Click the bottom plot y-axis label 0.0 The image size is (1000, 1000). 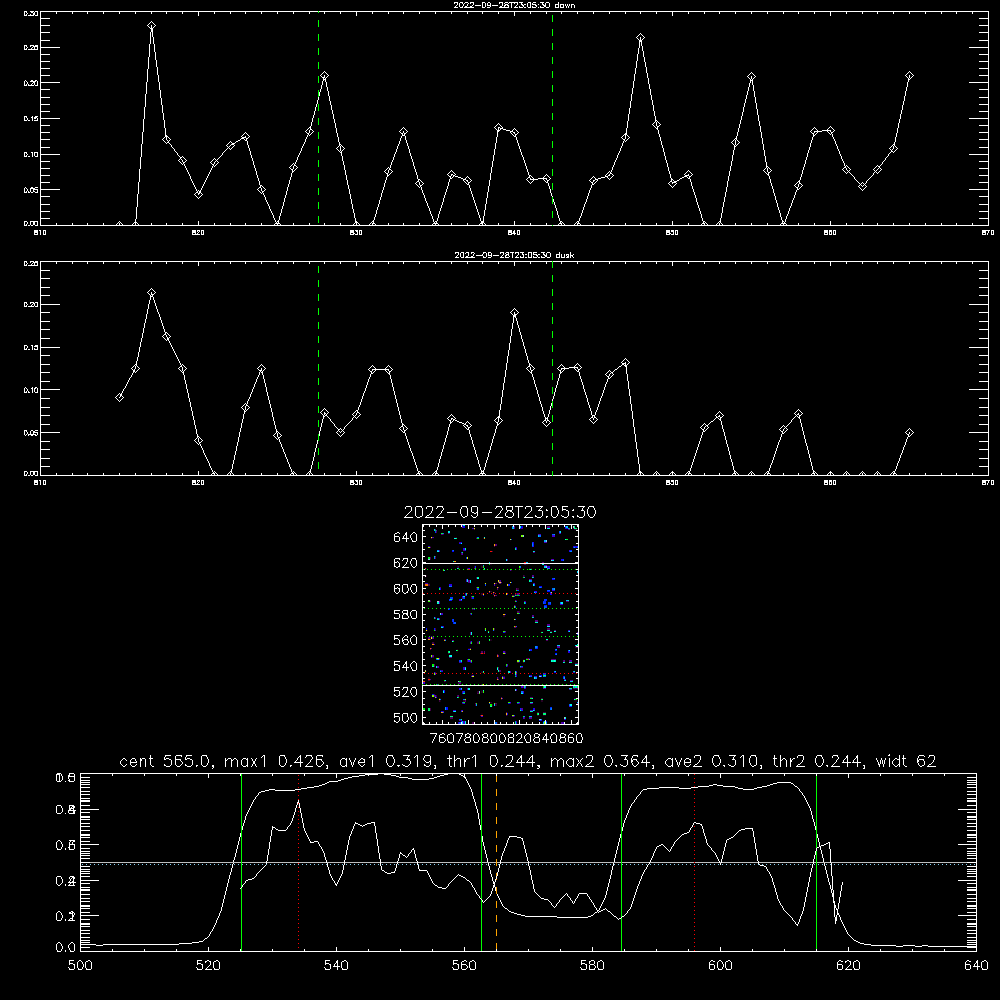pos(66,948)
